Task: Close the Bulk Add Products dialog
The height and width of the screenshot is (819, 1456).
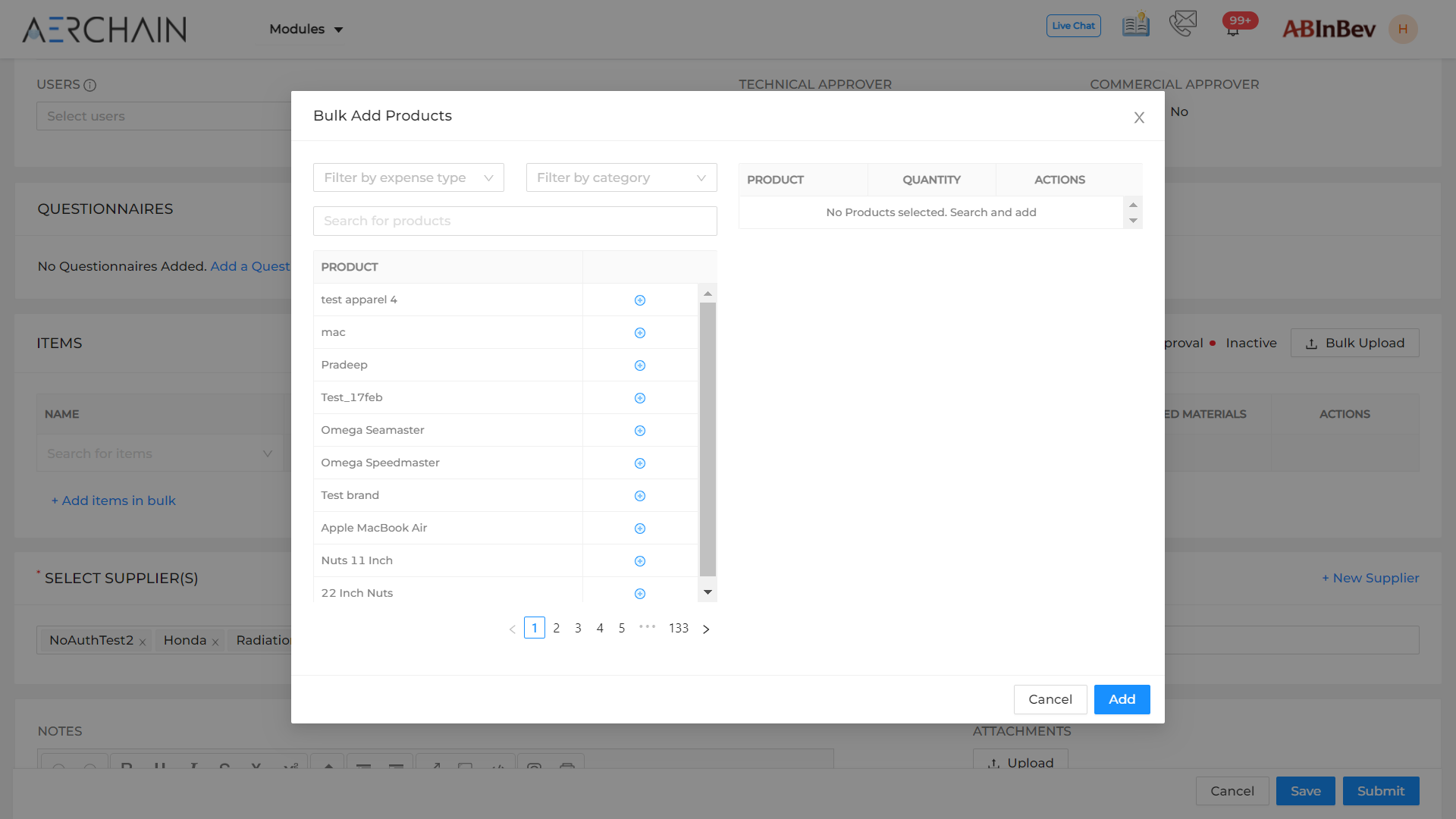Action: click(1138, 118)
